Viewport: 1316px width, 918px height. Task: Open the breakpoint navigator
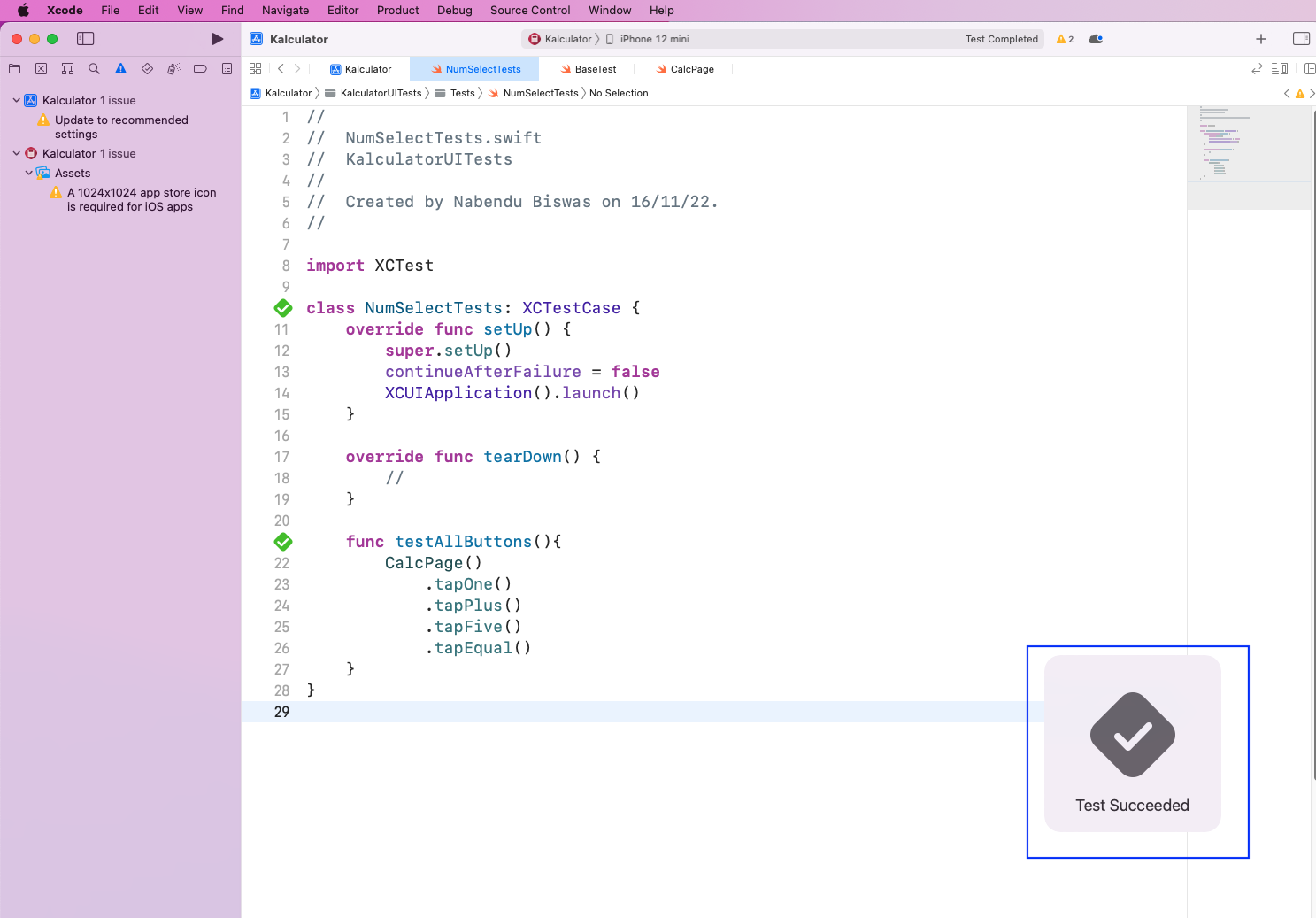(200, 69)
